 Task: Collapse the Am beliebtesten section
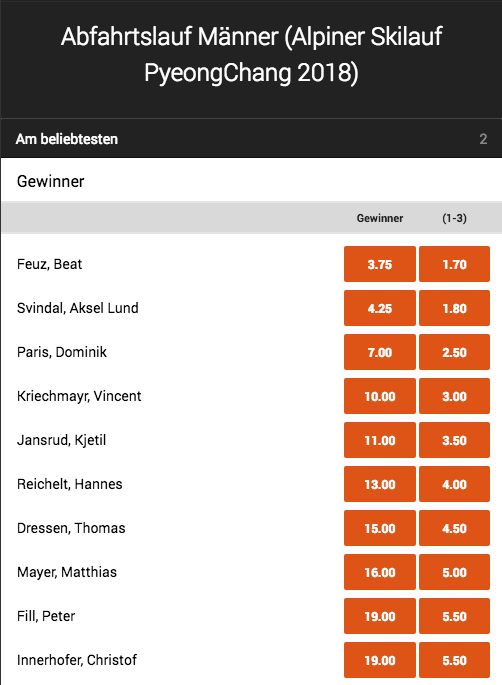pos(251,138)
